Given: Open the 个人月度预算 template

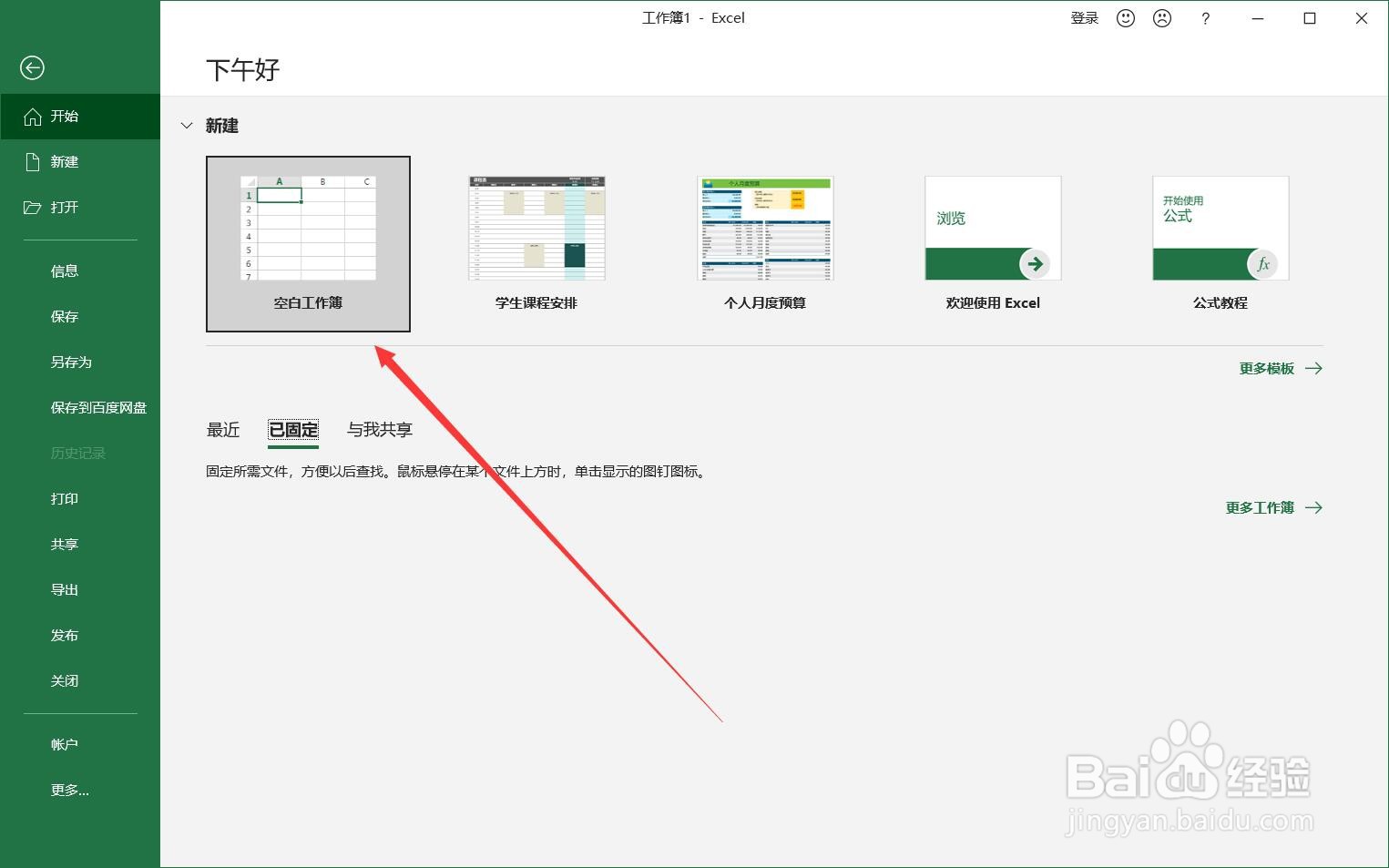Looking at the screenshot, I should pos(765,244).
